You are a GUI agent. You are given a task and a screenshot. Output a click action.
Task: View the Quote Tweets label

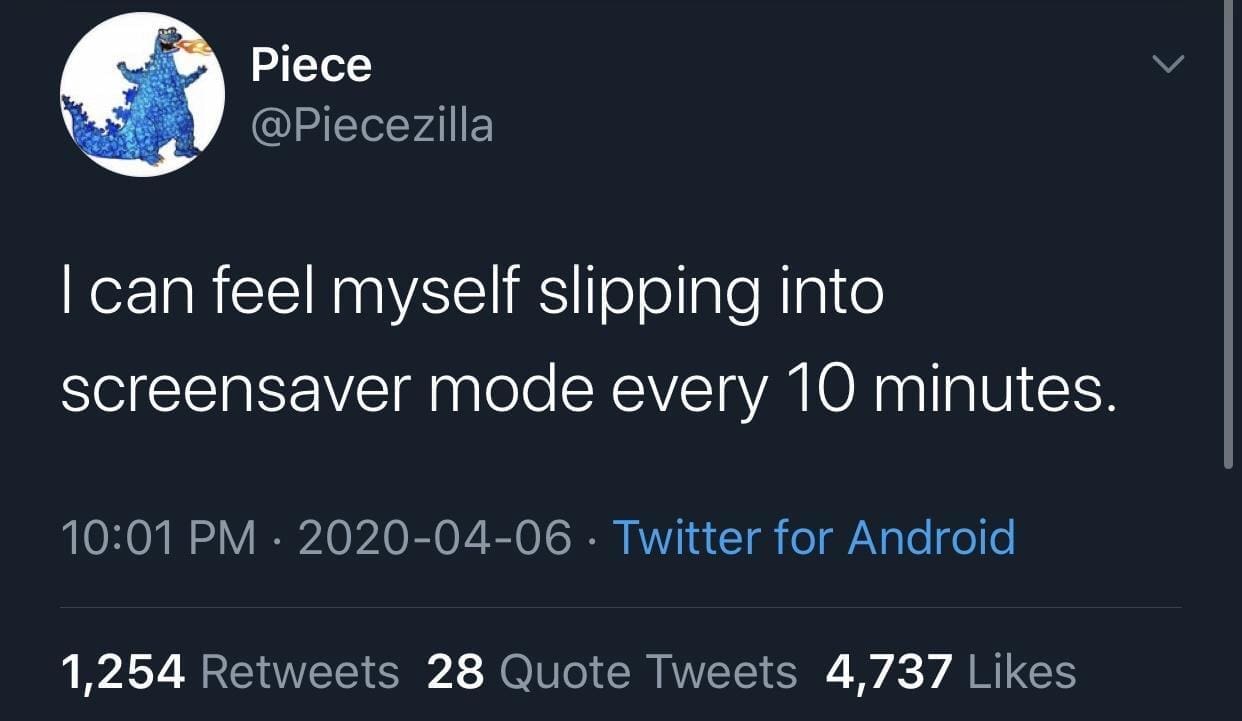pos(648,671)
